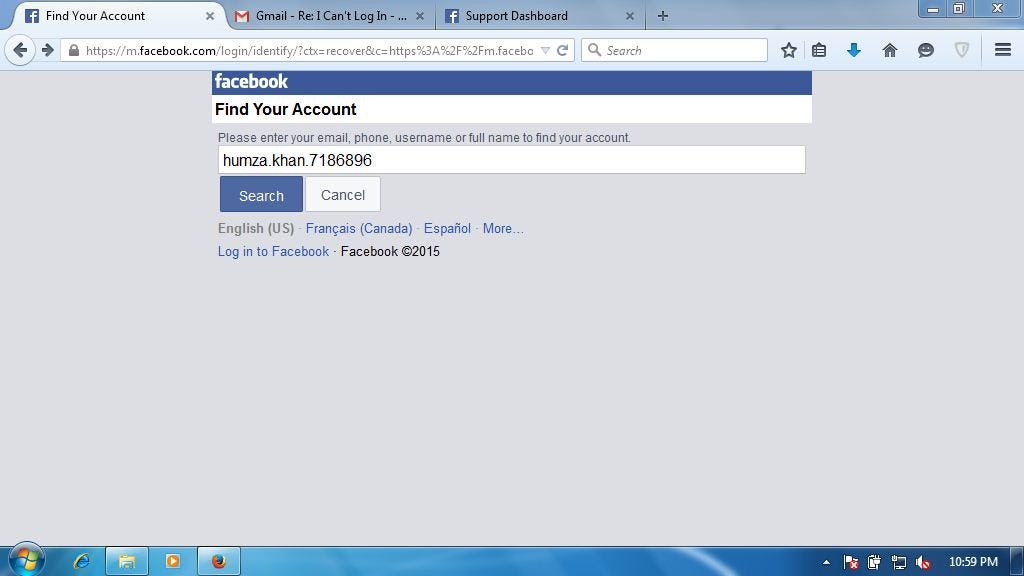This screenshot has height=576, width=1024.
Task: Switch to the Support Dashboard tab
Action: click(x=541, y=16)
